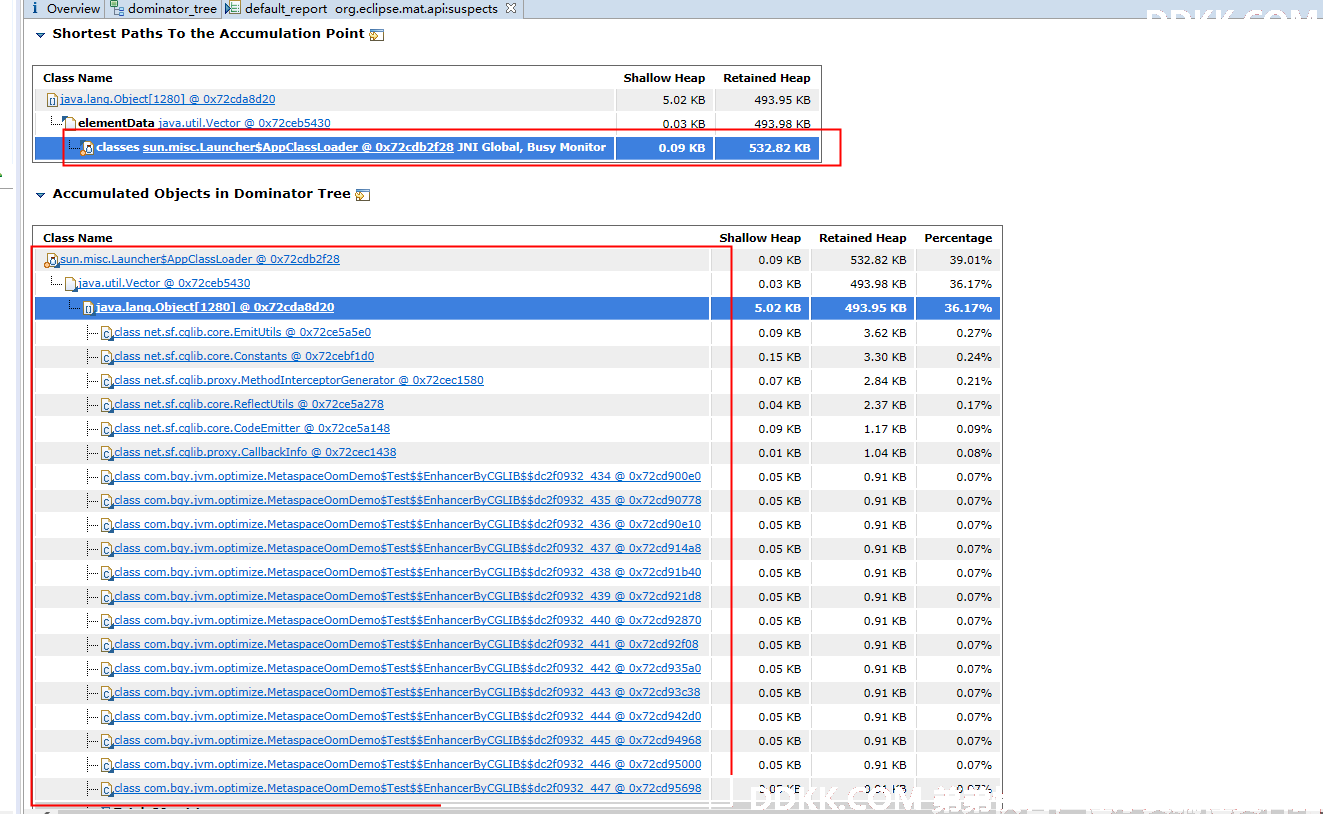
Task: Click Retained Heap header in Accumulated Objects table
Action: (x=862, y=238)
